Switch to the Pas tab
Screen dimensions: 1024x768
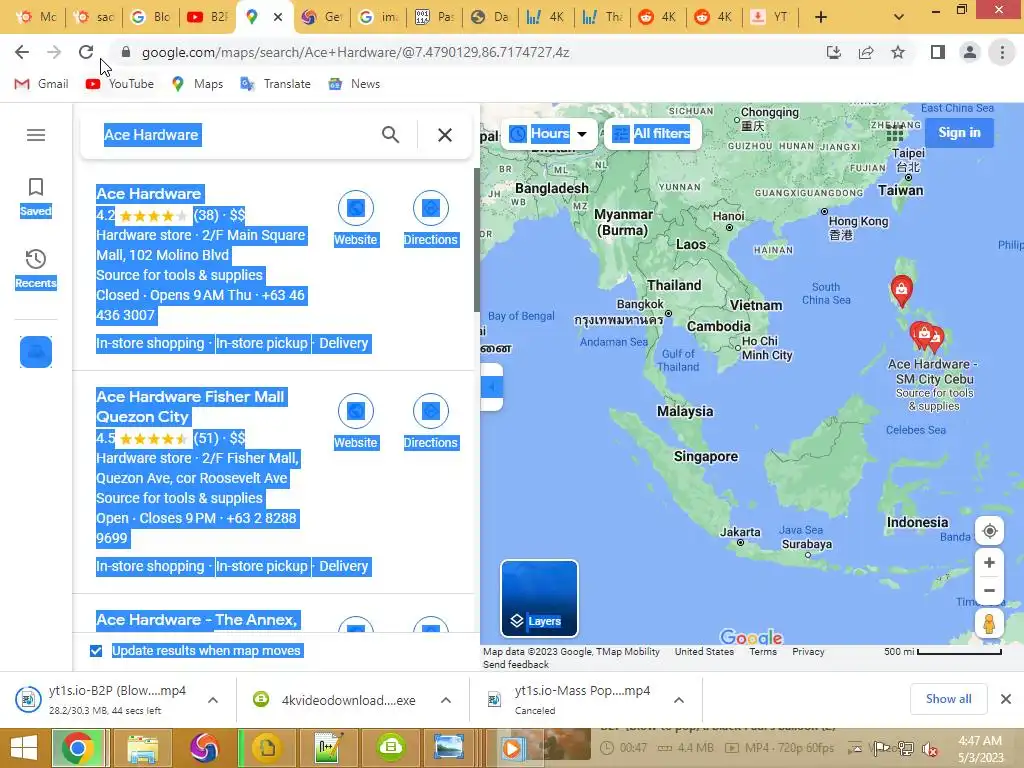(x=435, y=17)
